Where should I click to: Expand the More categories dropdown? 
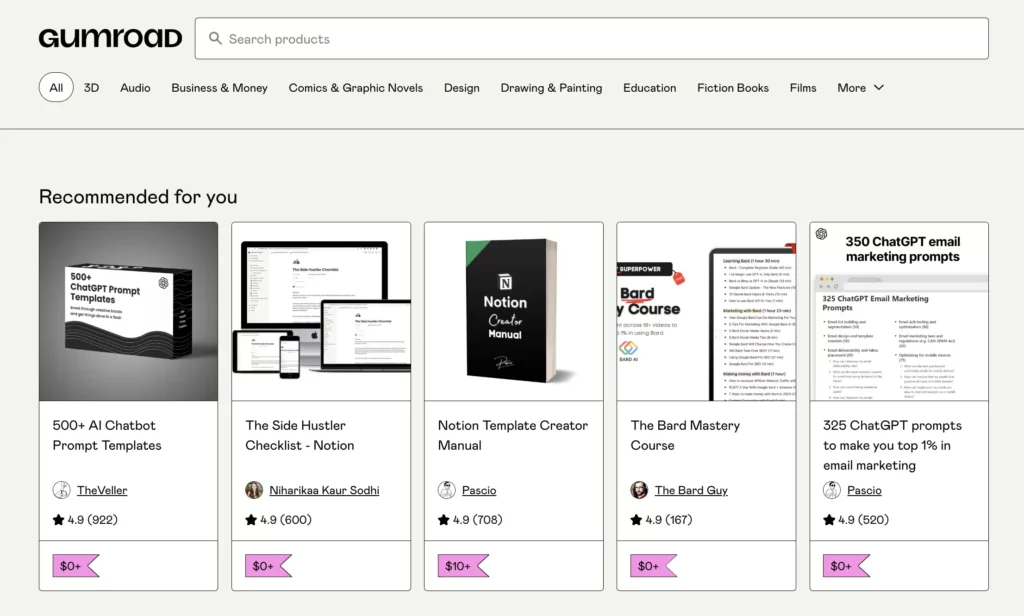tap(860, 88)
